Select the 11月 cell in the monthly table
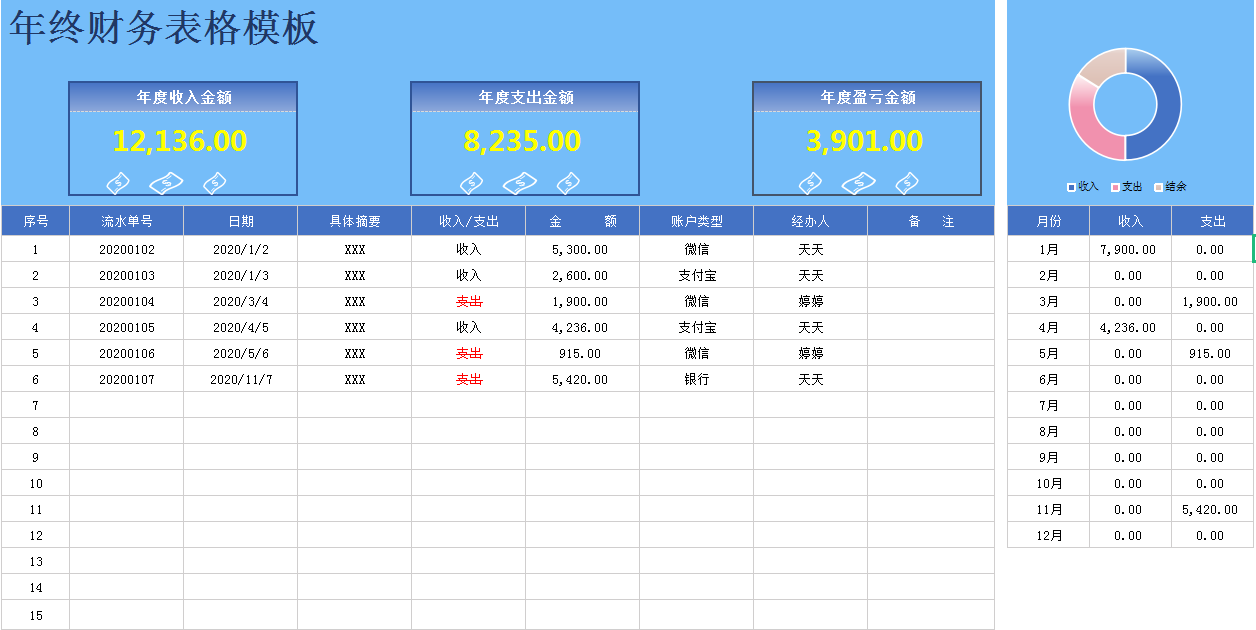 click(1049, 509)
